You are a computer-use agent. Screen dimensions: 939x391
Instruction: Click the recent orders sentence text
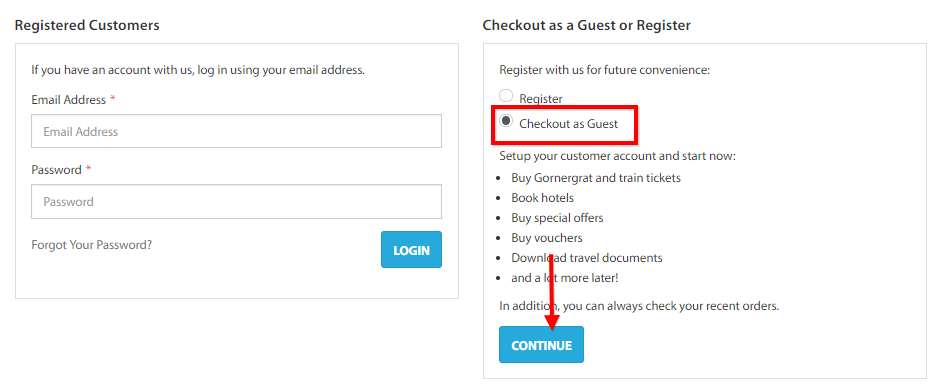(639, 306)
